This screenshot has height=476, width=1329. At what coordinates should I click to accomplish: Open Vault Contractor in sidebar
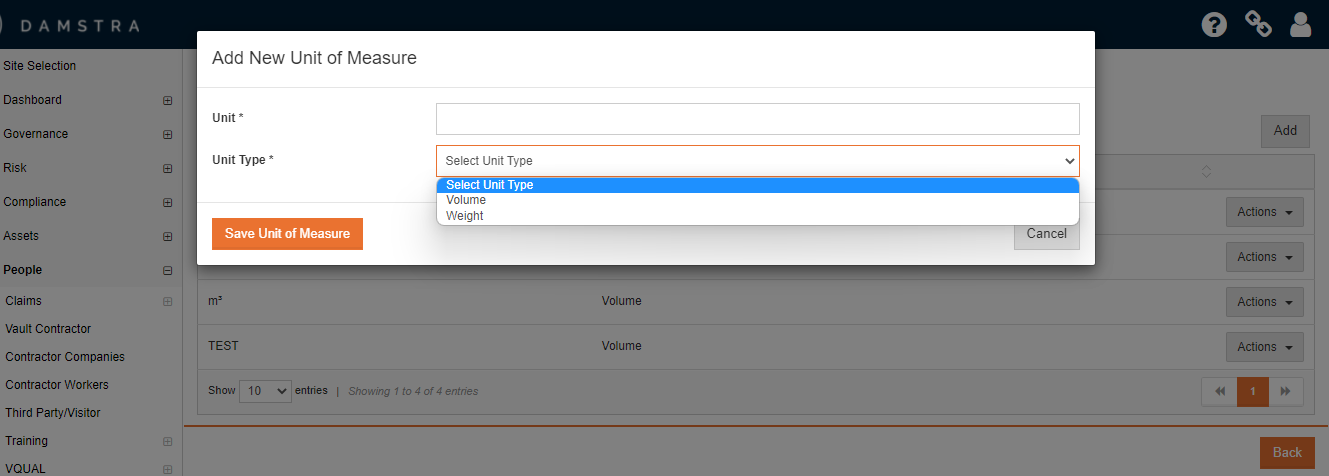[48, 329]
